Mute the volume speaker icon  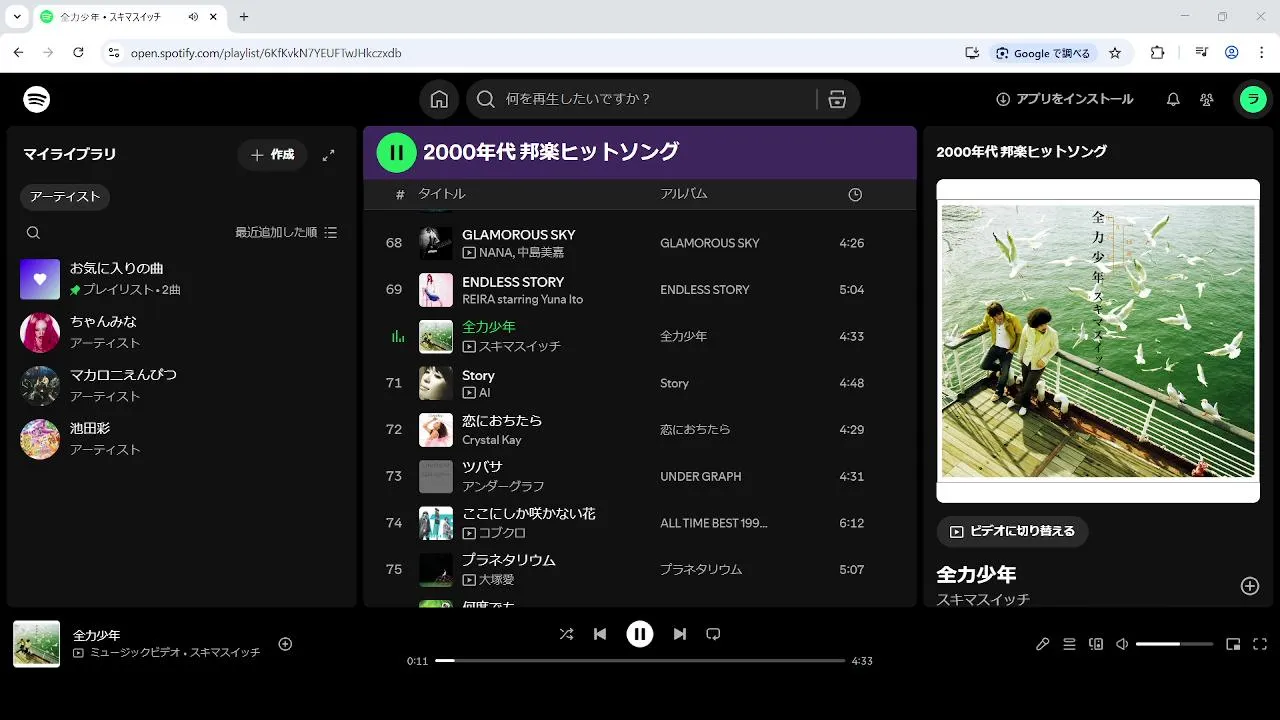pos(1122,644)
